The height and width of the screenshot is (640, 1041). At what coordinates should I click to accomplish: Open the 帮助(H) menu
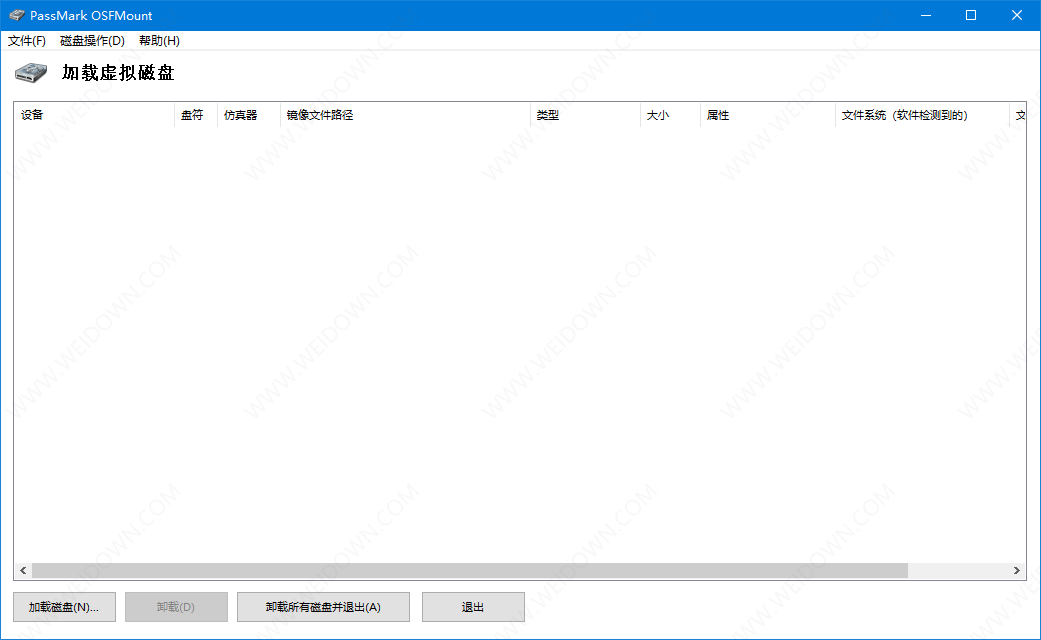[159, 41]
